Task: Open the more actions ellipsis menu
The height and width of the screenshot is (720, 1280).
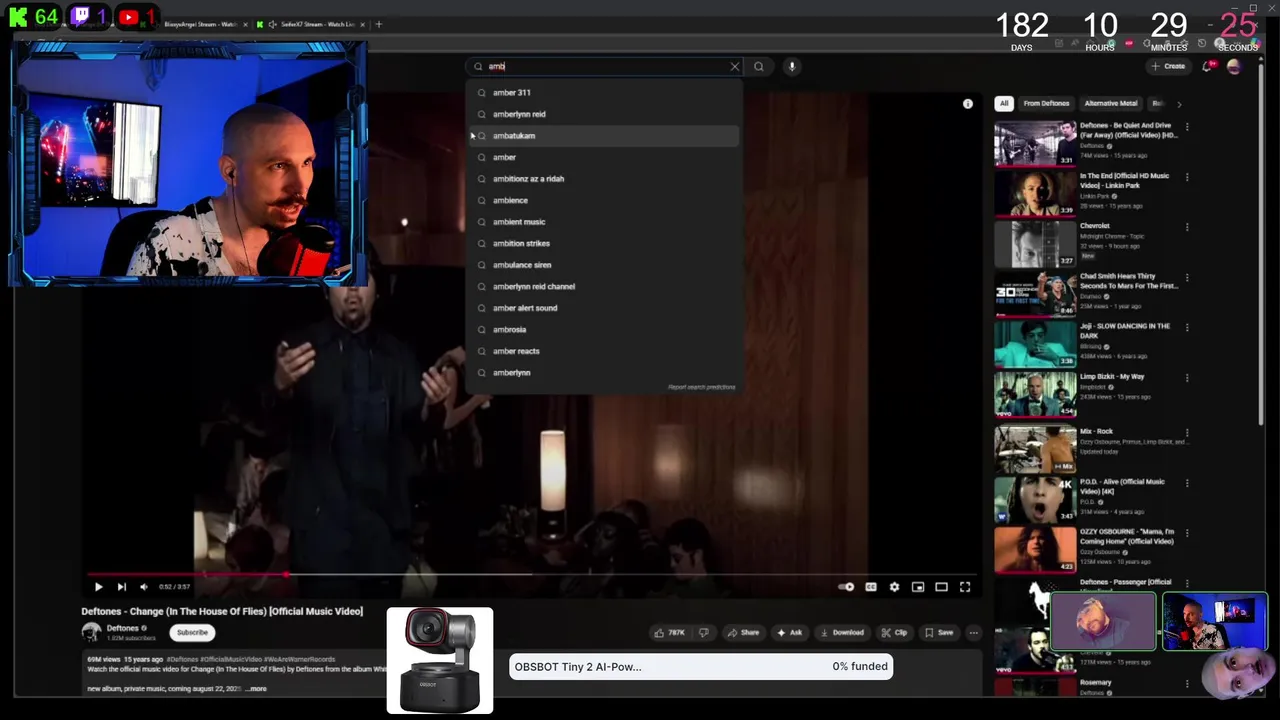Action: 973,632
